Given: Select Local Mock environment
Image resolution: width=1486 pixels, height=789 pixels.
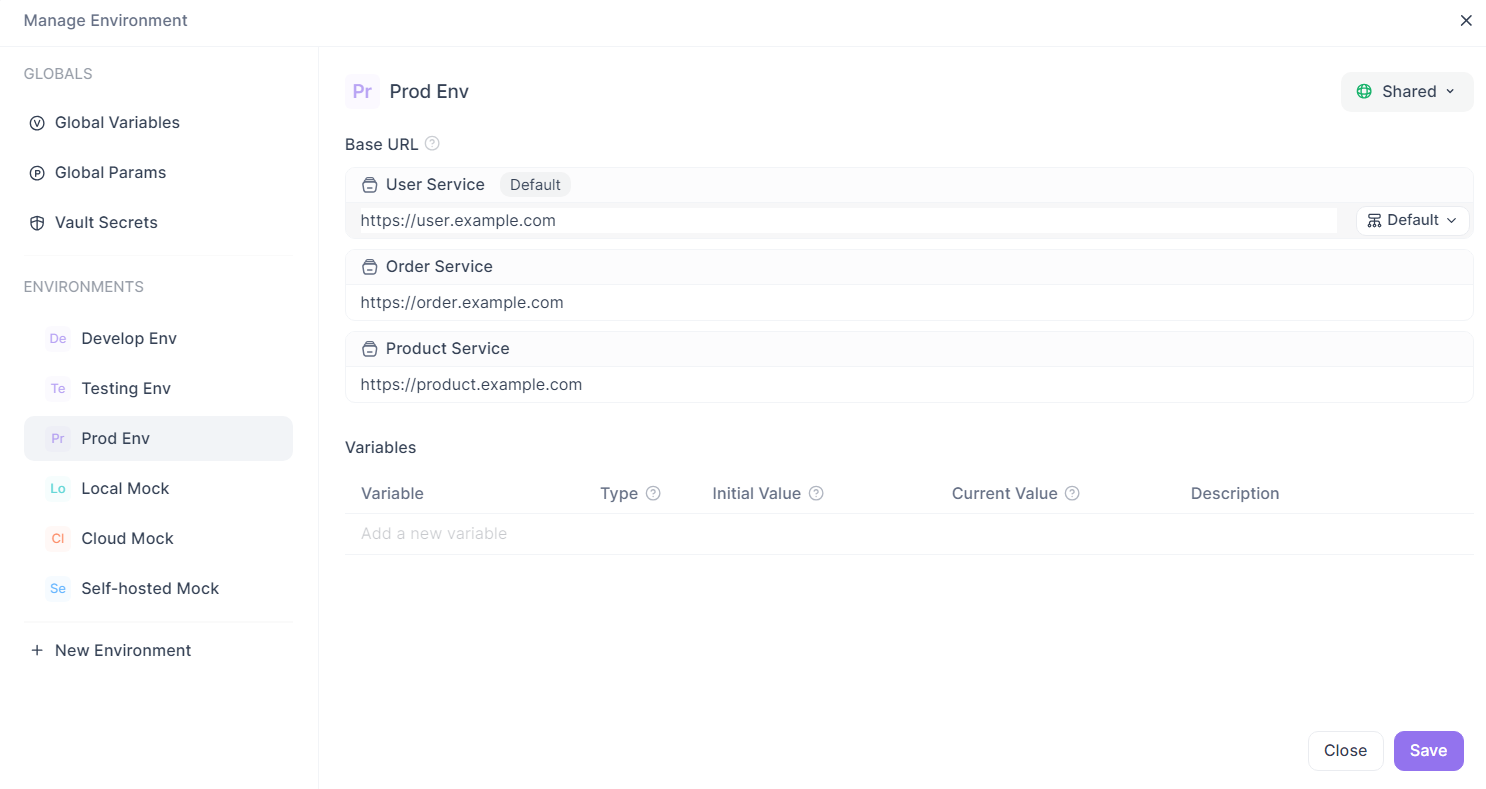Looking at the screenshot, I should click(x=158, y=488).
